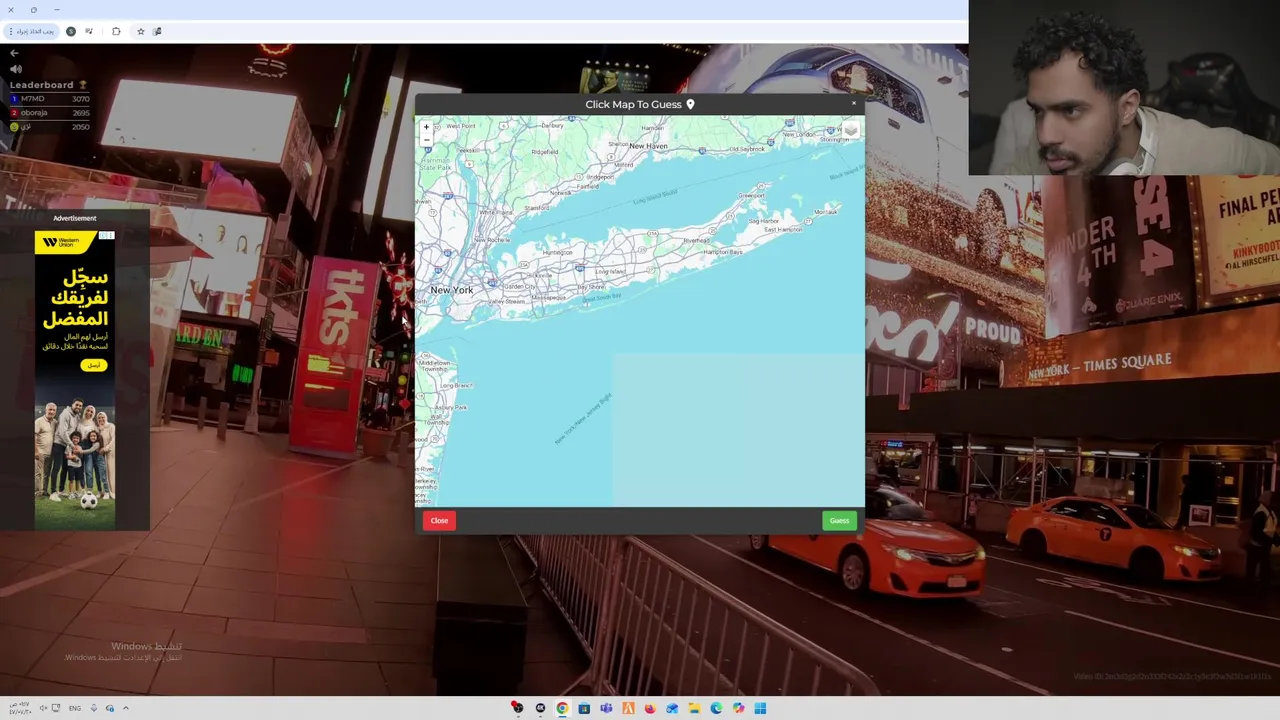Select M7MD leaderboard row
Image resolution: width=1280 pixels, height=720 pixels.
[x=50, y=99]
